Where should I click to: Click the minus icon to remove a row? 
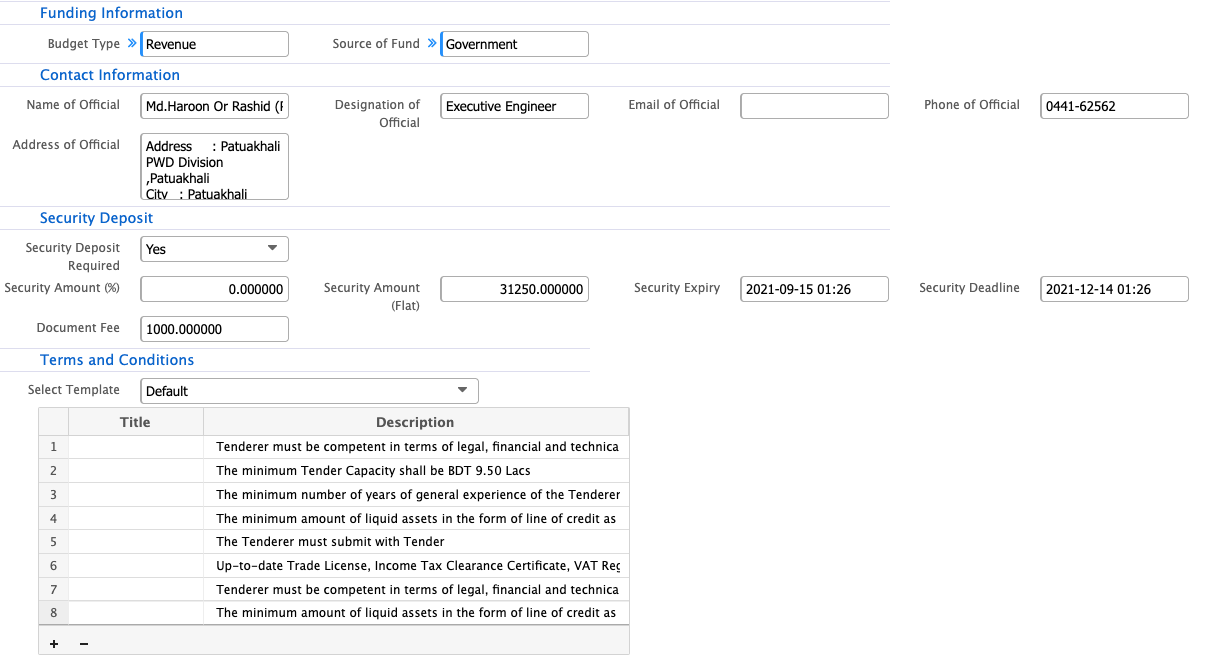click(x=83, y=644)
